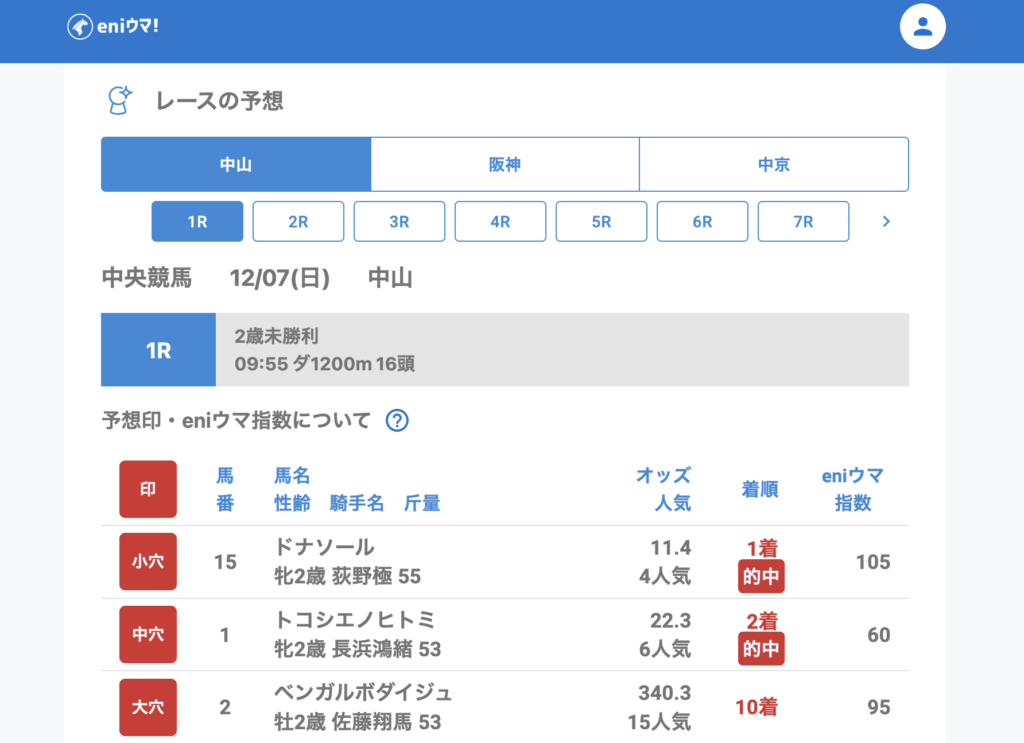Click the 的中 badge under 1着
The height and width of the screenshot is (743, 1024).
pos(762,577)
